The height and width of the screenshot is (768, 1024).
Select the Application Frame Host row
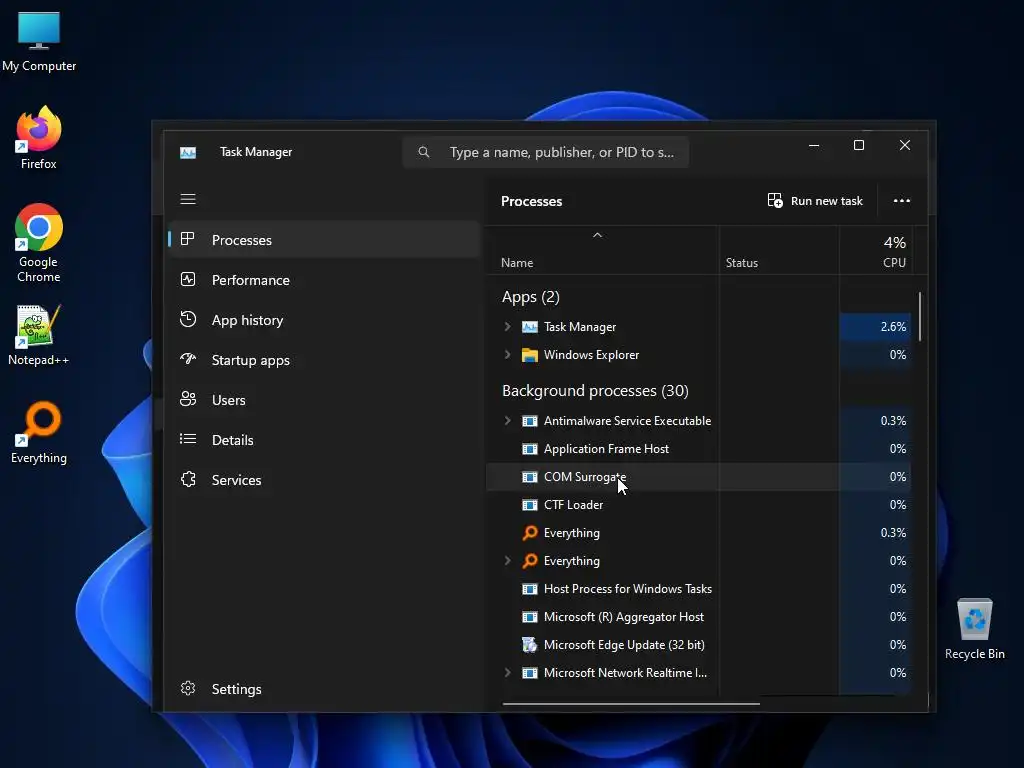(699, 449)
